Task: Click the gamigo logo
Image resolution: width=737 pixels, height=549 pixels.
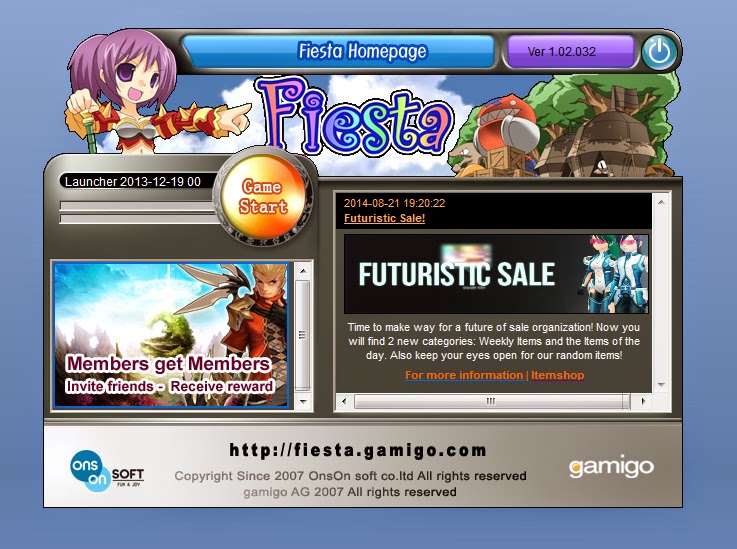Action: 611,467
